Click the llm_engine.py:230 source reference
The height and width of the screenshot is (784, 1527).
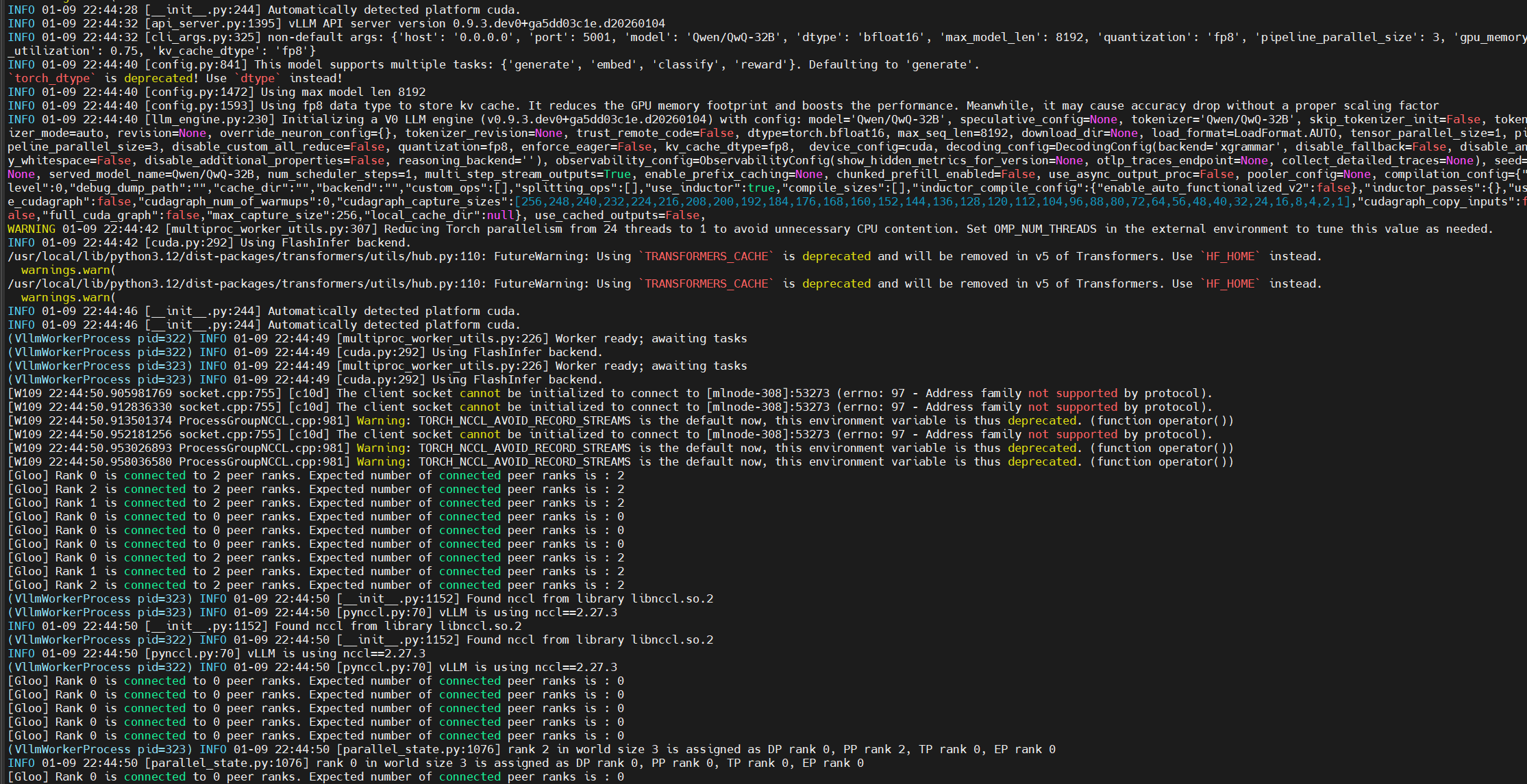209,119
